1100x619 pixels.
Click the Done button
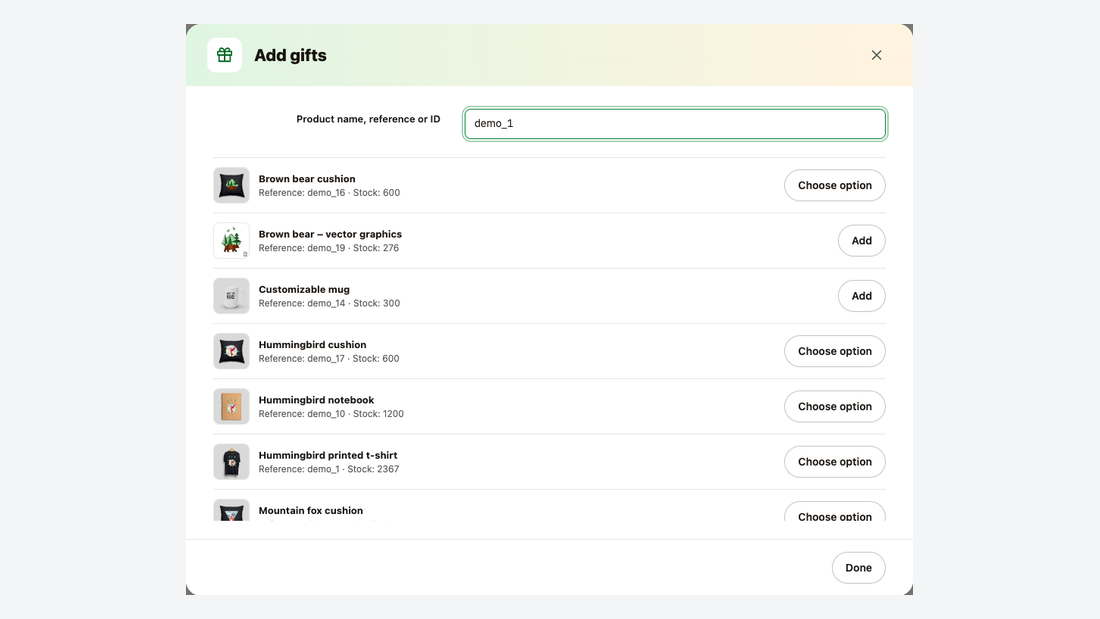[x=859, y=568]
